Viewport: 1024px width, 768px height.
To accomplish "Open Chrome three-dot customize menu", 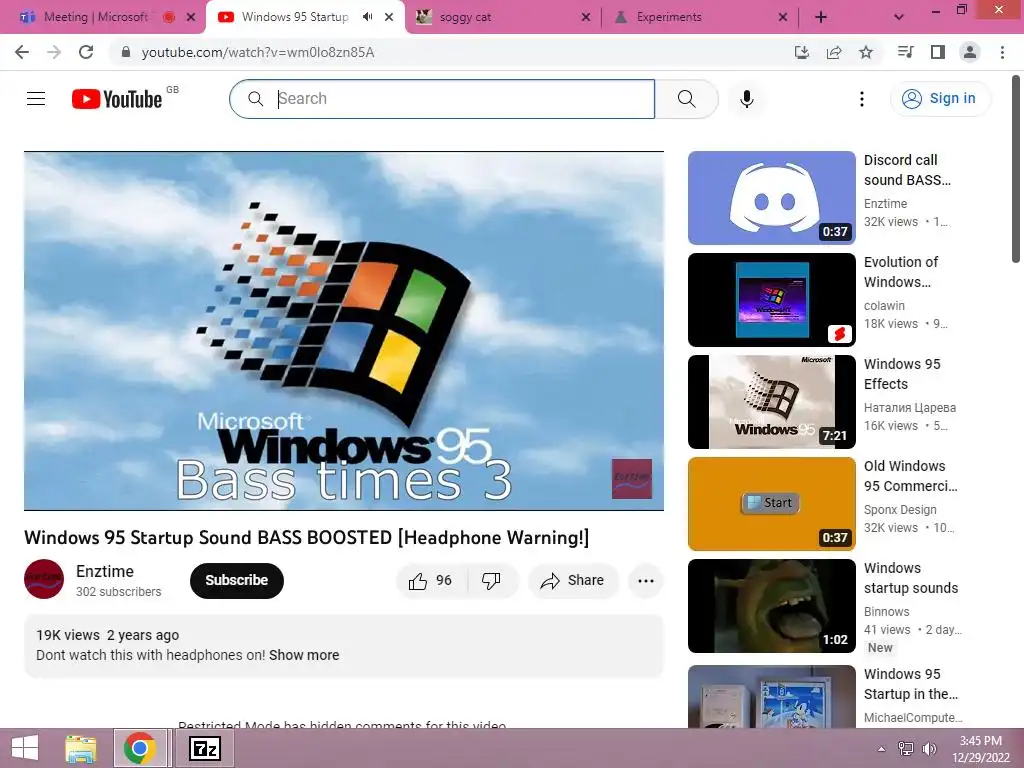I will pos(1002,52).
